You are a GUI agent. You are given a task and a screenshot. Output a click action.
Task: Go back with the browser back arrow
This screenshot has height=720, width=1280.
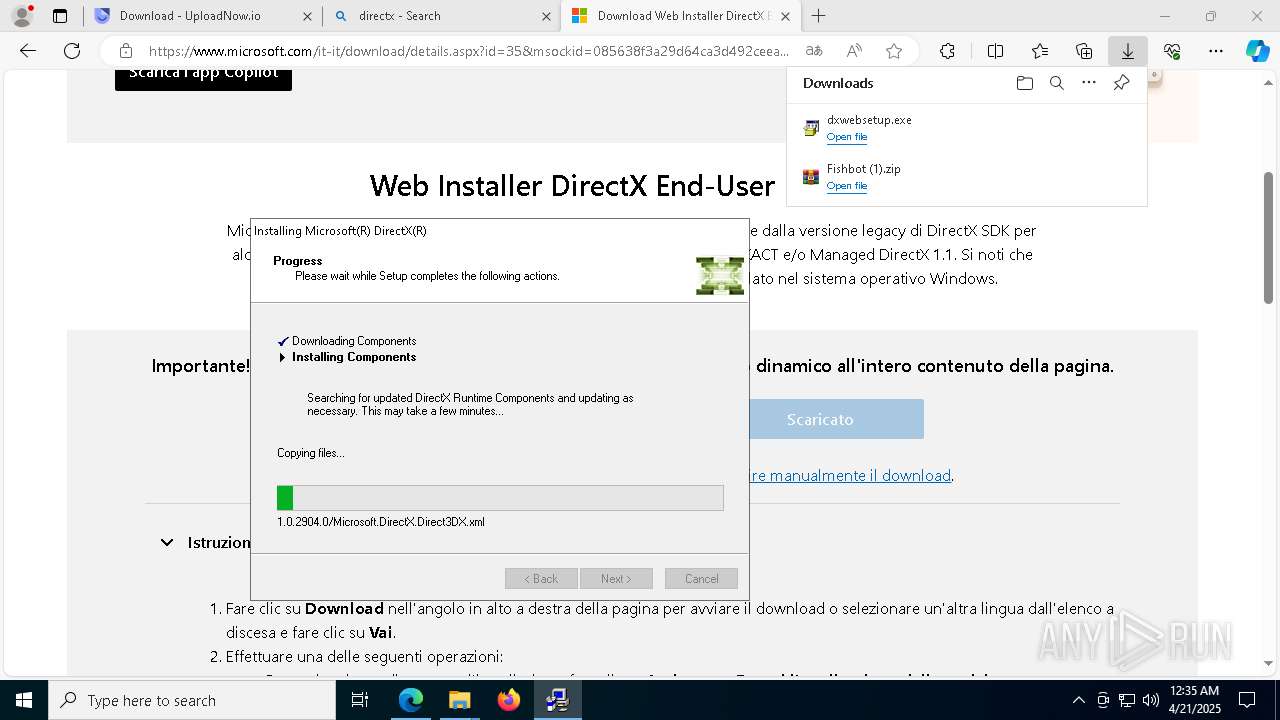[28, 51]
